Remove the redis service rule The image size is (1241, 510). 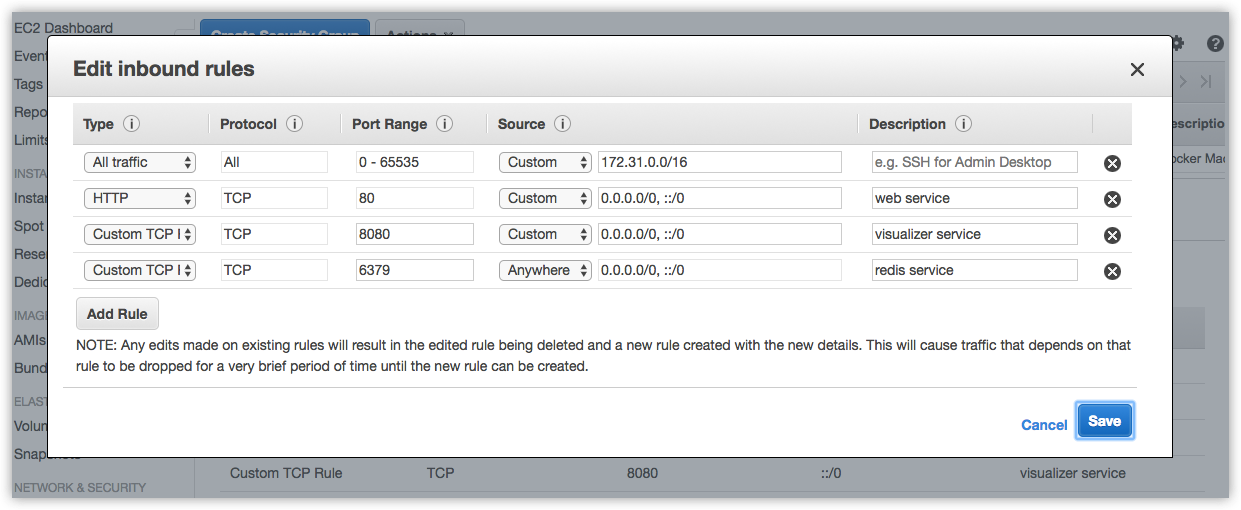coord(1111,271)
